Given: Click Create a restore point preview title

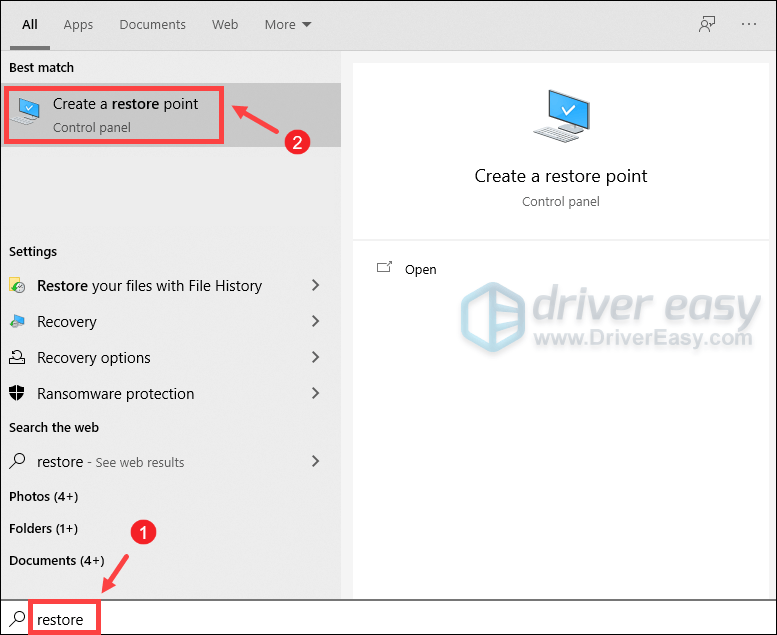Looking at the screenshot, I should tap(561, 176).
